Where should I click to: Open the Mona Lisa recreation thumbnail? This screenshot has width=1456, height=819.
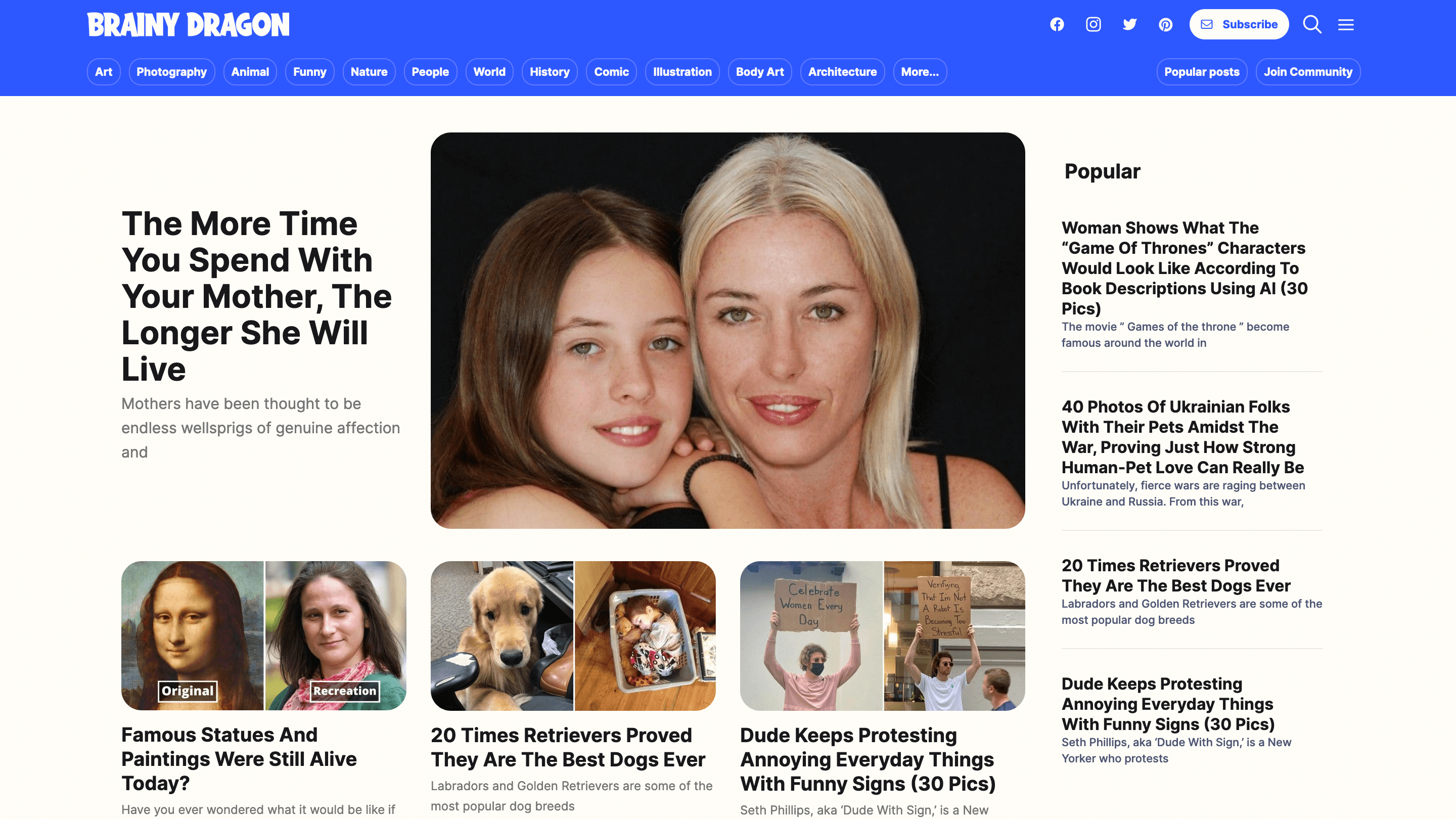tap(263, 635)
